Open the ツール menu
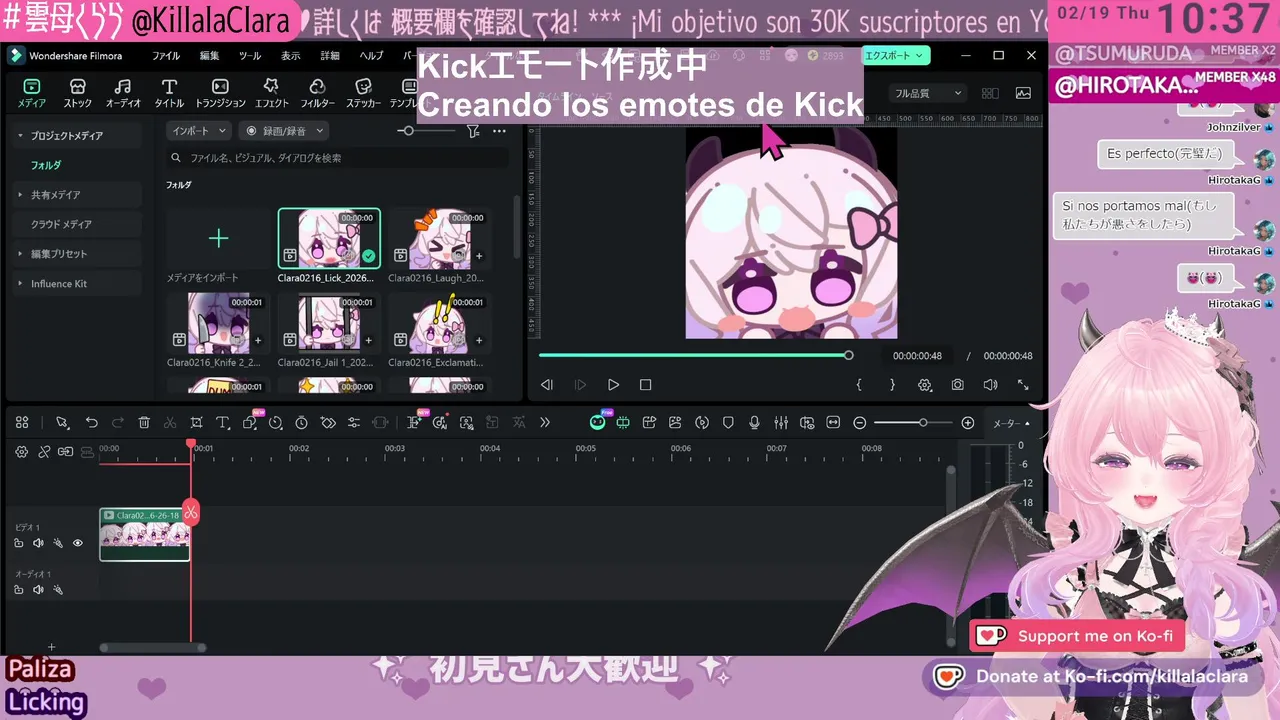 pos(250,56)
